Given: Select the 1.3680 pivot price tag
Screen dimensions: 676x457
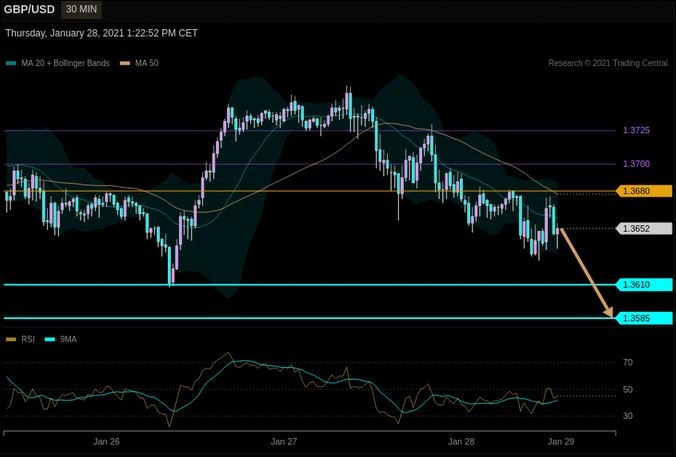Looking at the screenshot, I should 645,191.
